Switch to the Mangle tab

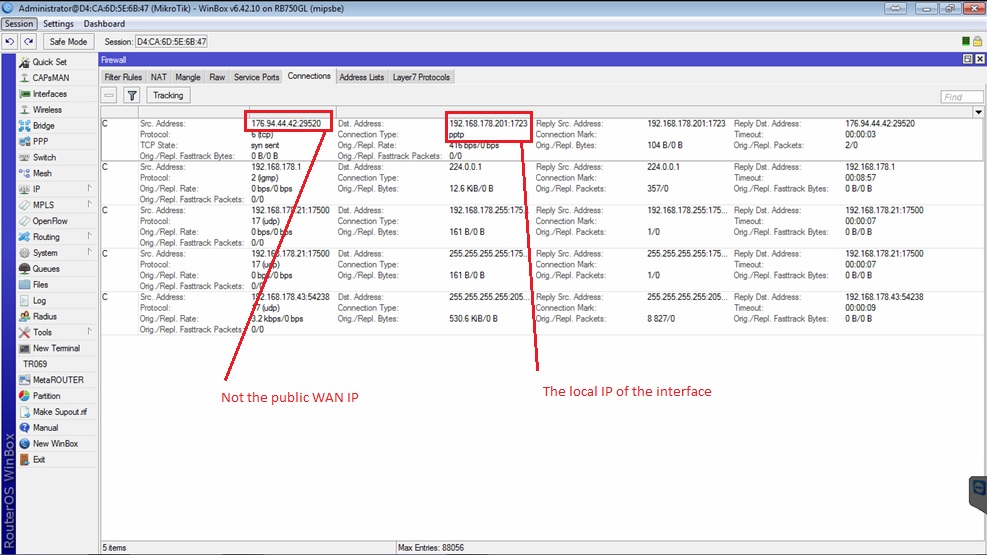click(x=188, y=77)
